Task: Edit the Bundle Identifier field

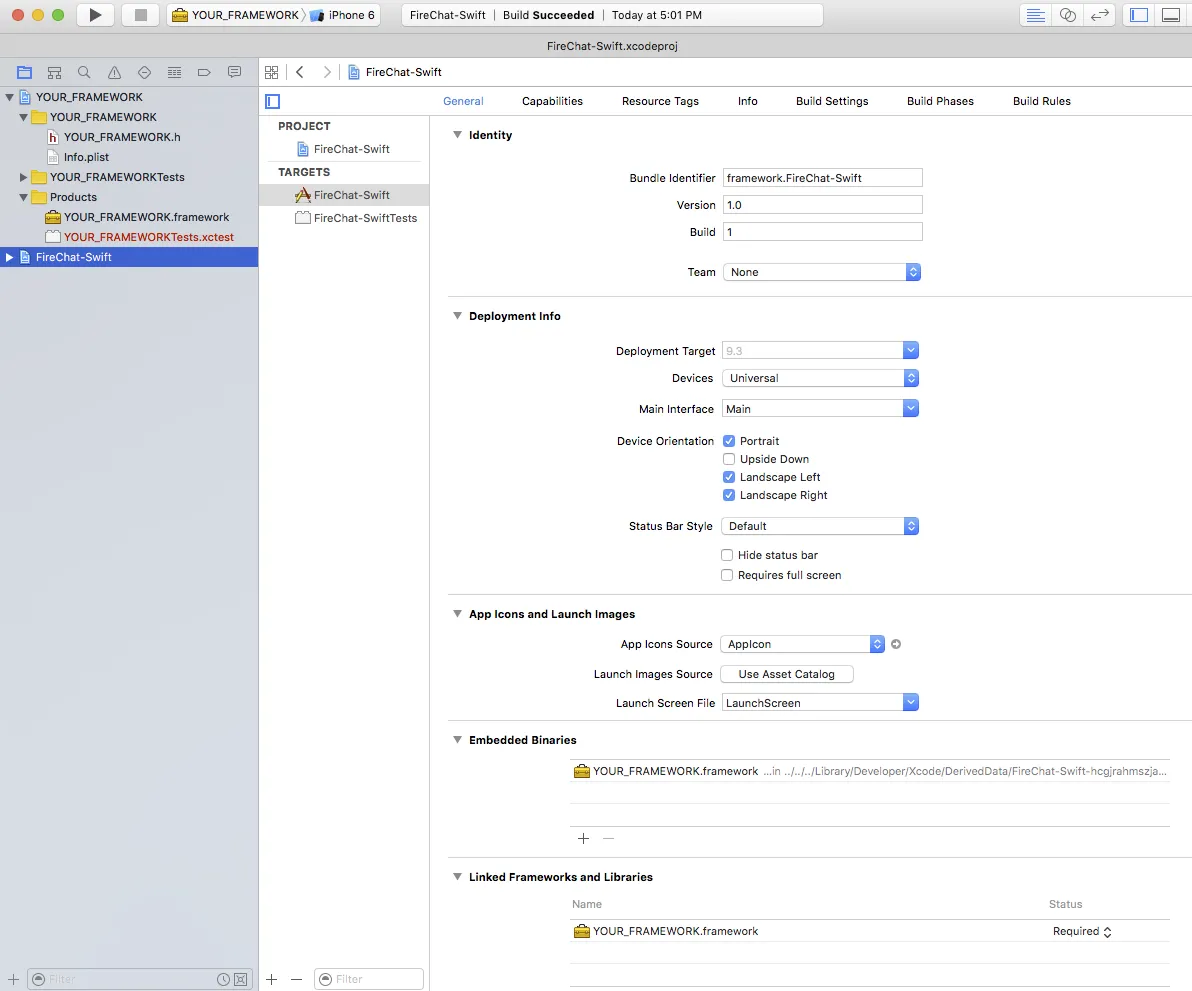Action: pyautogui.click(x=823, y=178)
